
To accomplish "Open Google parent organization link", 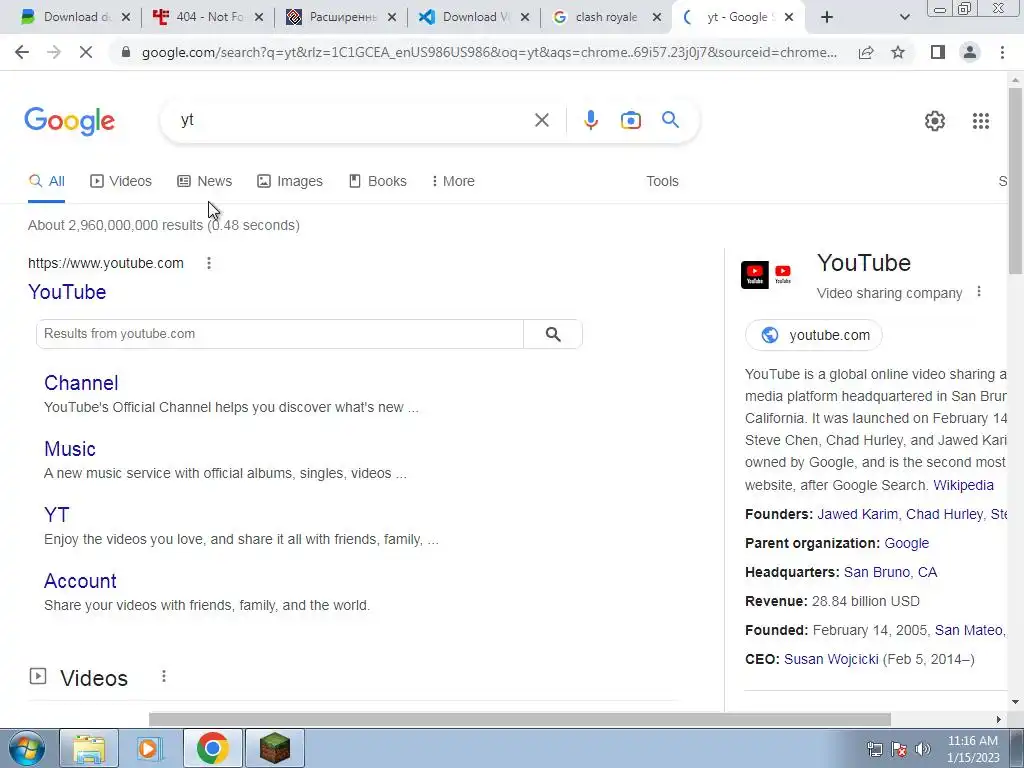I will [906, 543].
